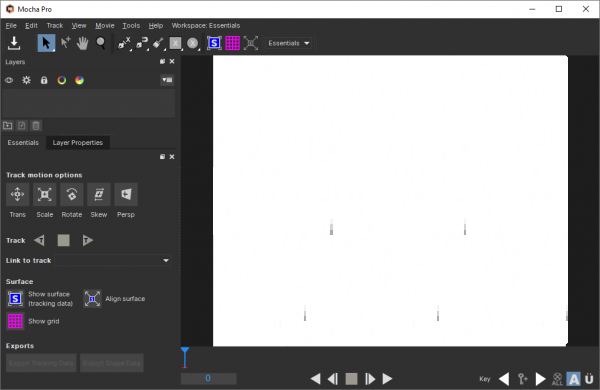This screenshot has height=390, width=600.
Task: Click the Align surface button in panel
Action: pyautogui.click(x=92, y=299)
